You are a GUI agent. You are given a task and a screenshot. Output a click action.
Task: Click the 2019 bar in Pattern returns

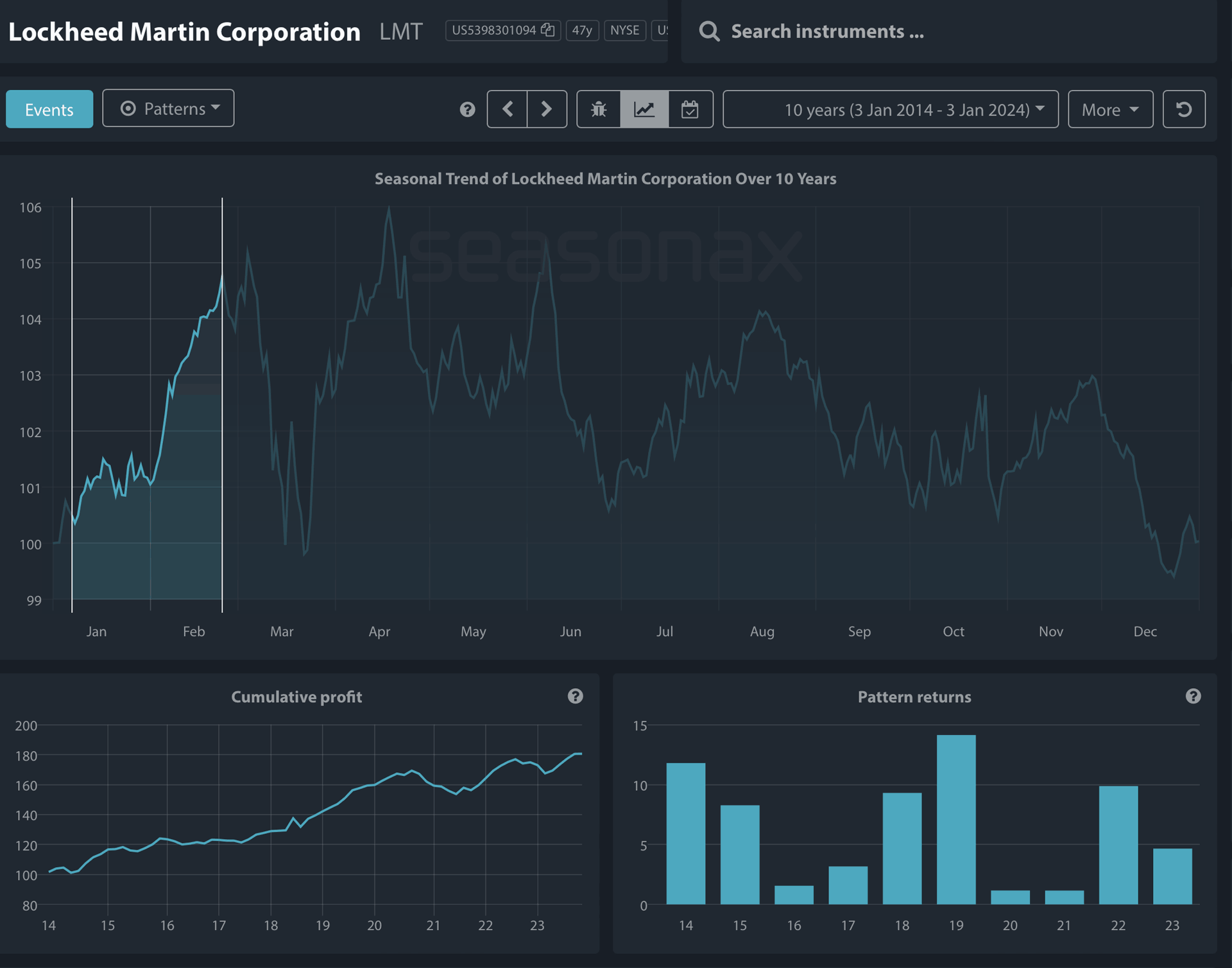(956, 820)
